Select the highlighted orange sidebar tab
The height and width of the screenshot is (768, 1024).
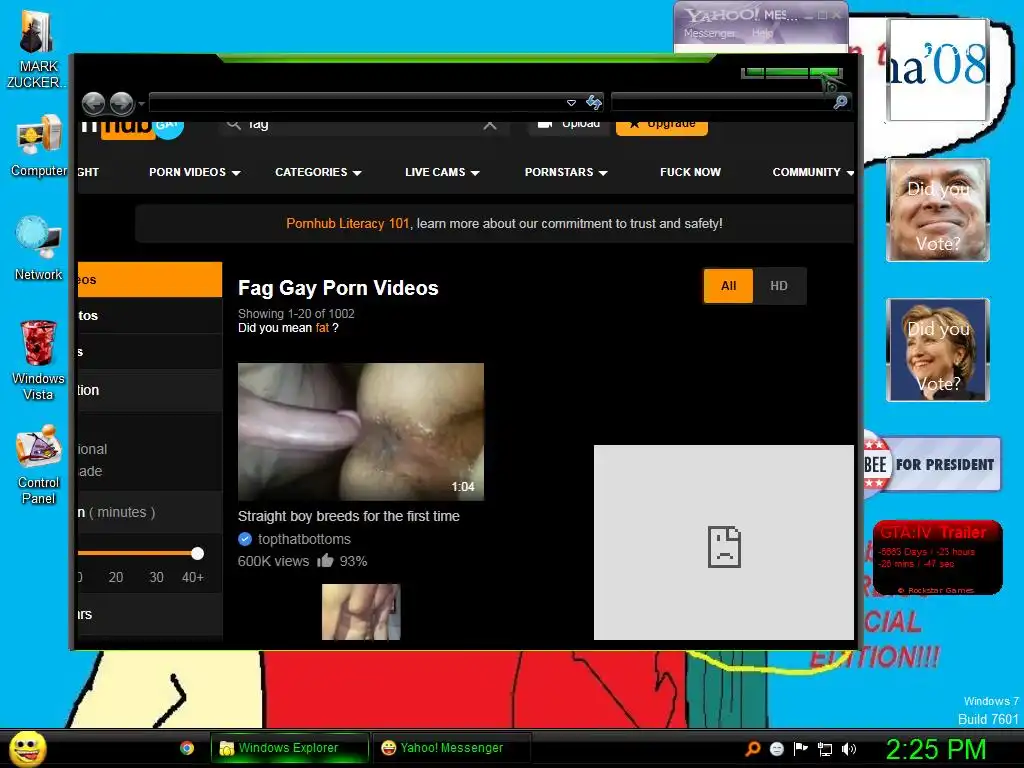tap(150, 280)
